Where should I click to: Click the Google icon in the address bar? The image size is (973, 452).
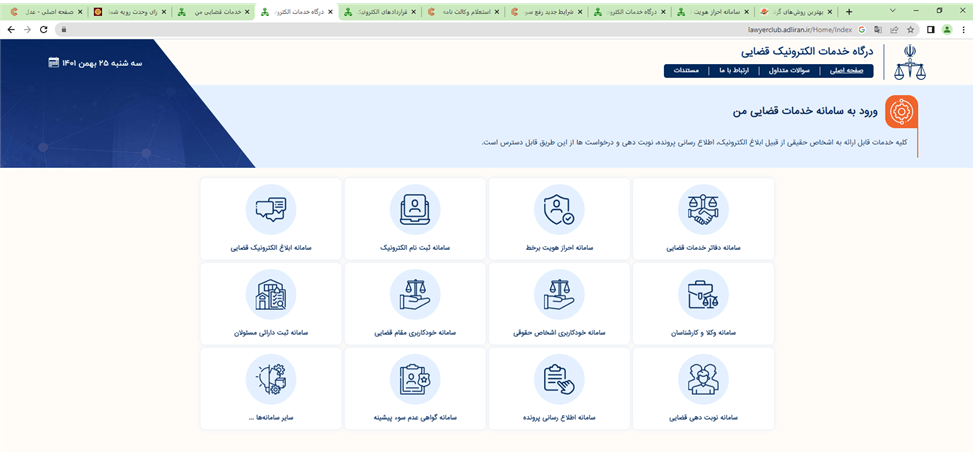tap(862, 29)
